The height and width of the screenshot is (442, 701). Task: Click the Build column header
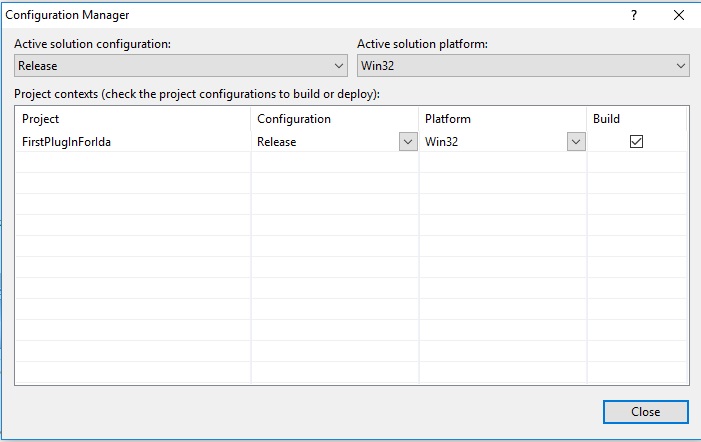point(637,119)
